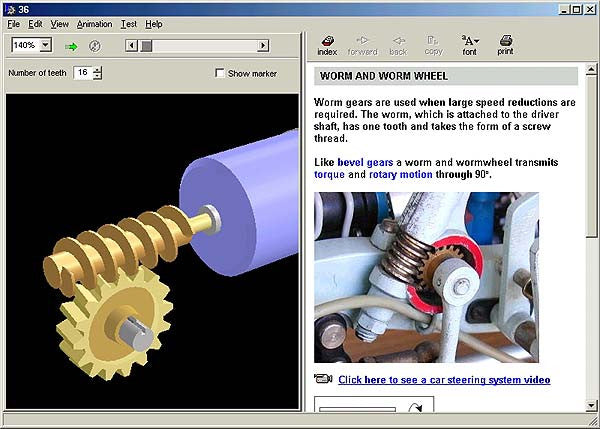Click the worm gear photo thumbnail
This screenshot has height=429, width=600.
coord(426,277)
